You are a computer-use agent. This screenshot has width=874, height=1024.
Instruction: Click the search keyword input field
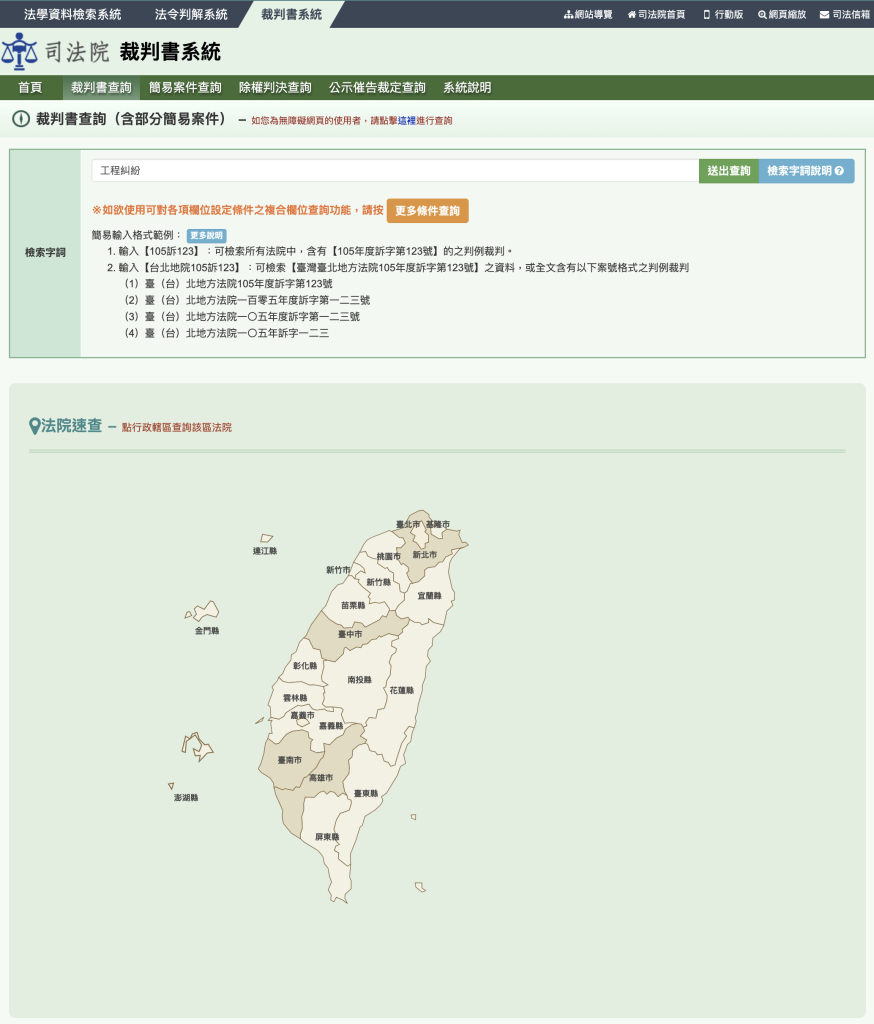tap(394, 171)
